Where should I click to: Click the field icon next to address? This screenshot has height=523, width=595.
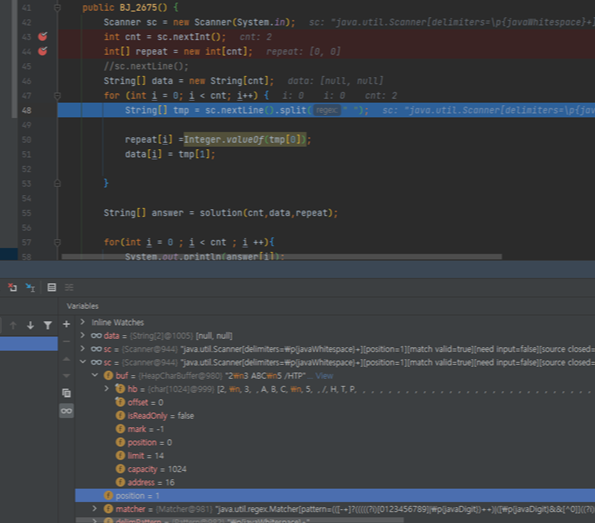click(120, 482)
